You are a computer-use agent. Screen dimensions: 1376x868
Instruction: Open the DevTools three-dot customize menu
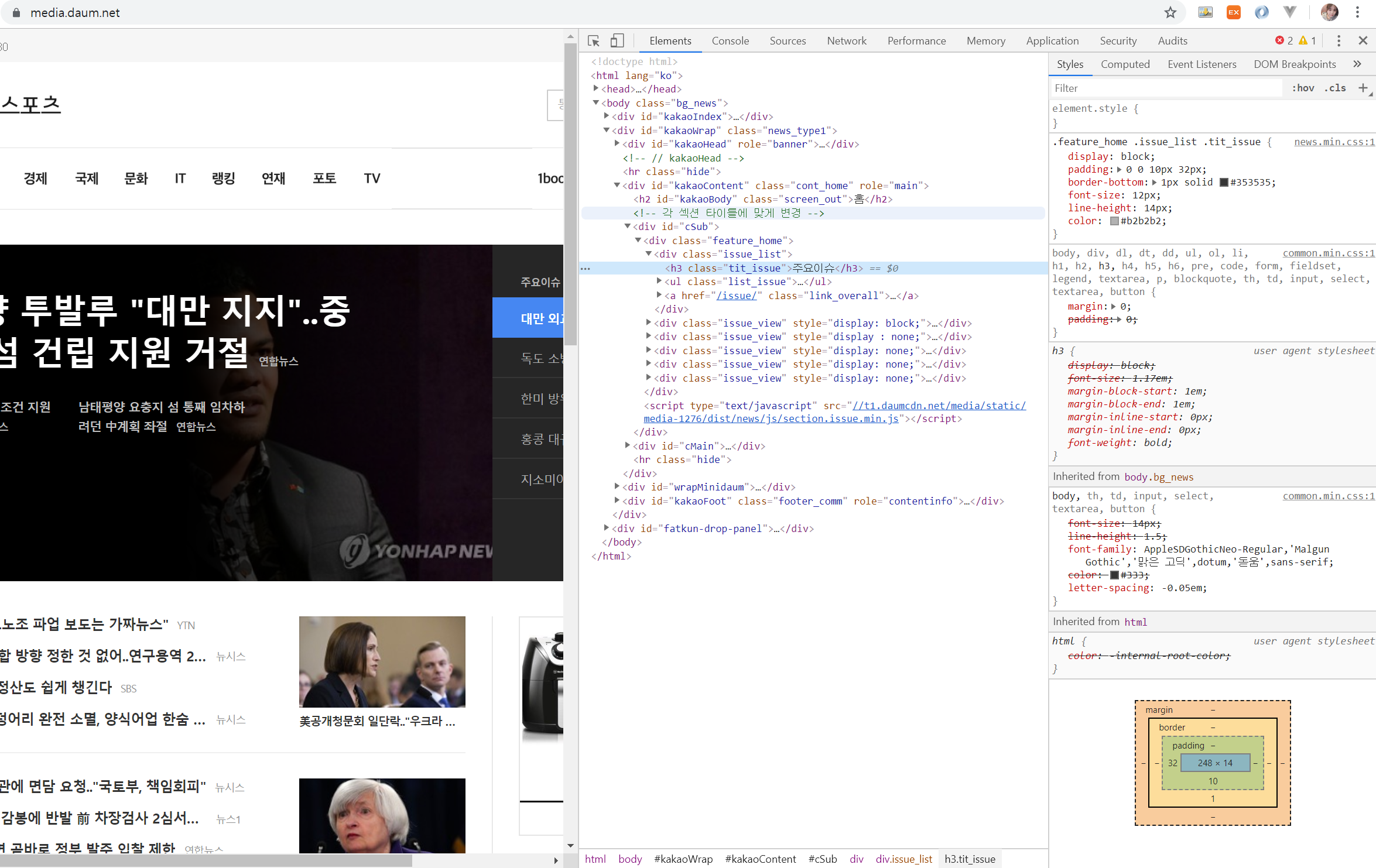(1339, 40)
